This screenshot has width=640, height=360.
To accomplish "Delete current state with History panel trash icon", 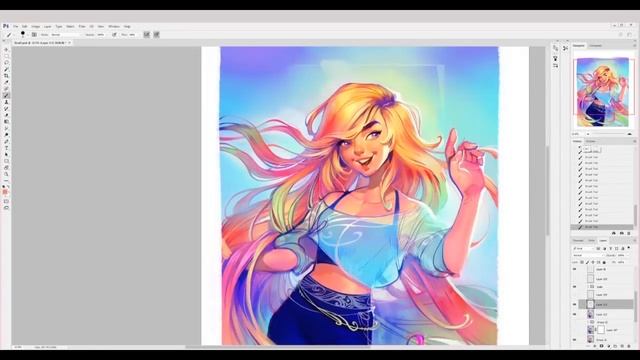I will tap(629, 233).
